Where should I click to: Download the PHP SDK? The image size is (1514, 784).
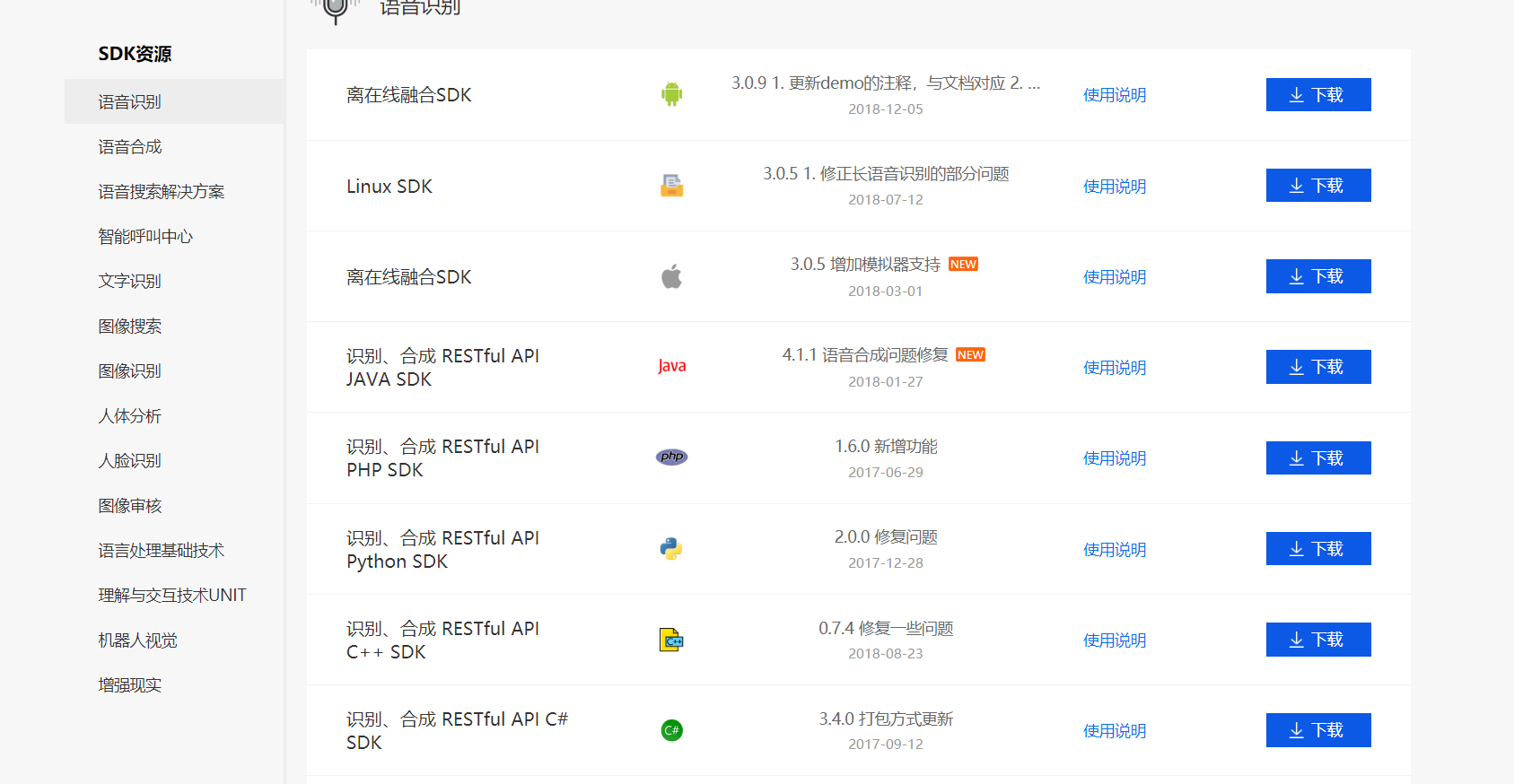pyautogui.click(x=1318, y=457)
